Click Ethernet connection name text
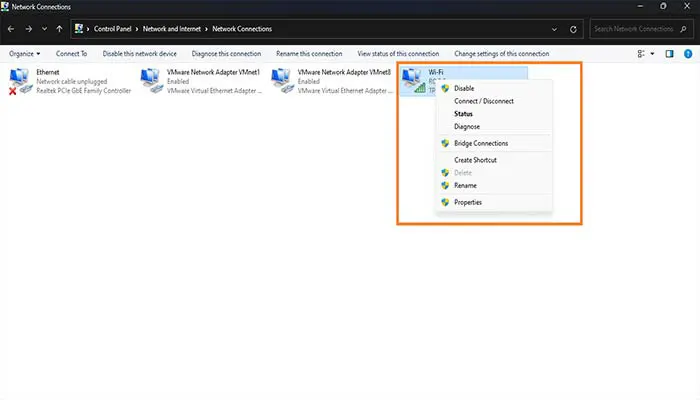 pyautogui.click(x=48, y=72)
